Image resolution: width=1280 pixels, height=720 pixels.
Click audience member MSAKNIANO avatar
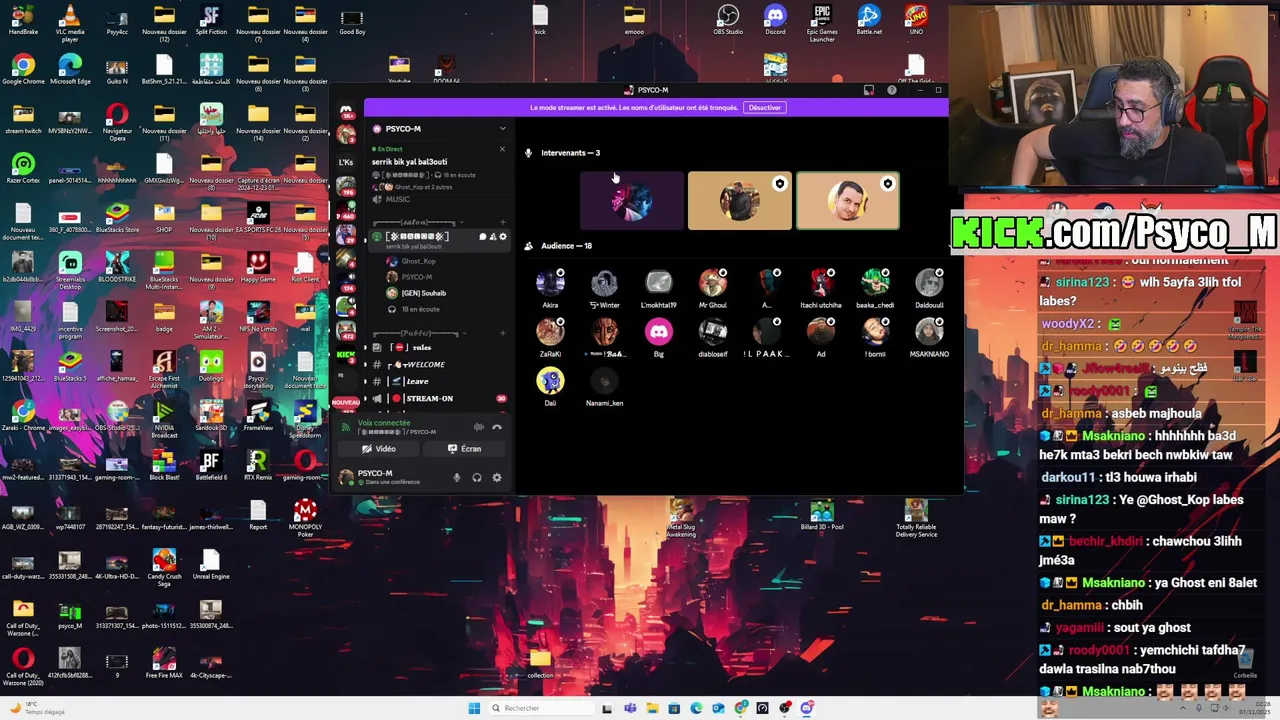(x=929, y=333)
